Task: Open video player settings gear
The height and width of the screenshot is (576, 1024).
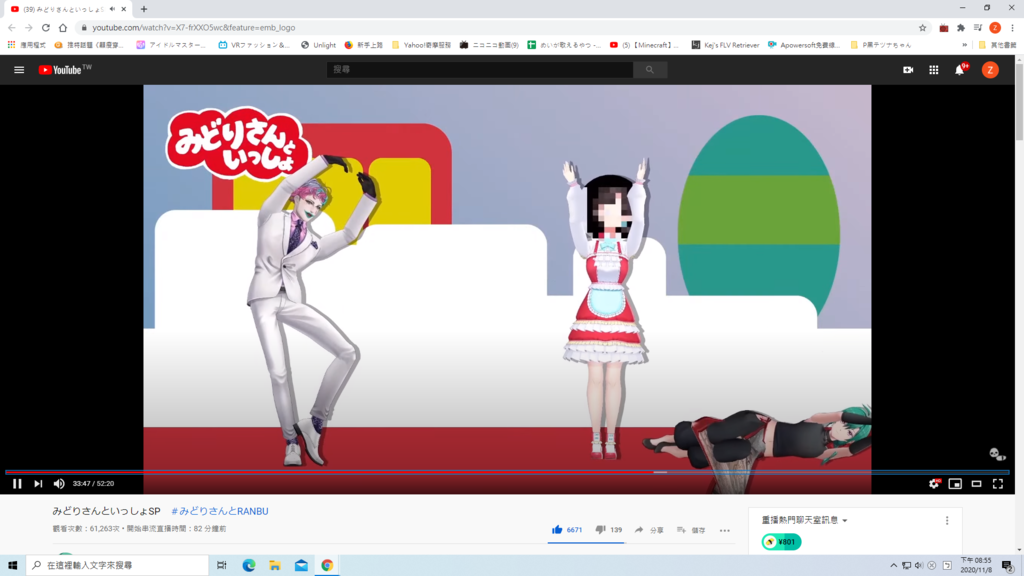Action: (x=934, y=484)
